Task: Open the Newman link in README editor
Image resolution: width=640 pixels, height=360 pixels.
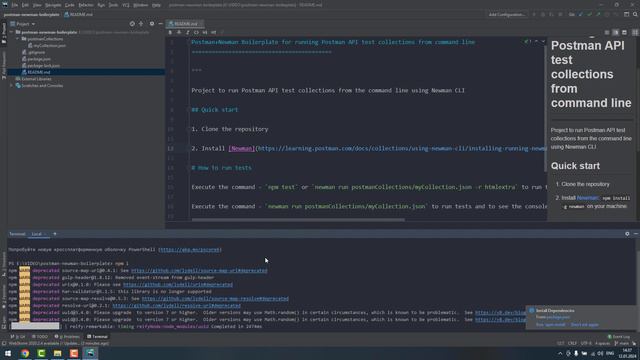Action: [x=241, y=149]
